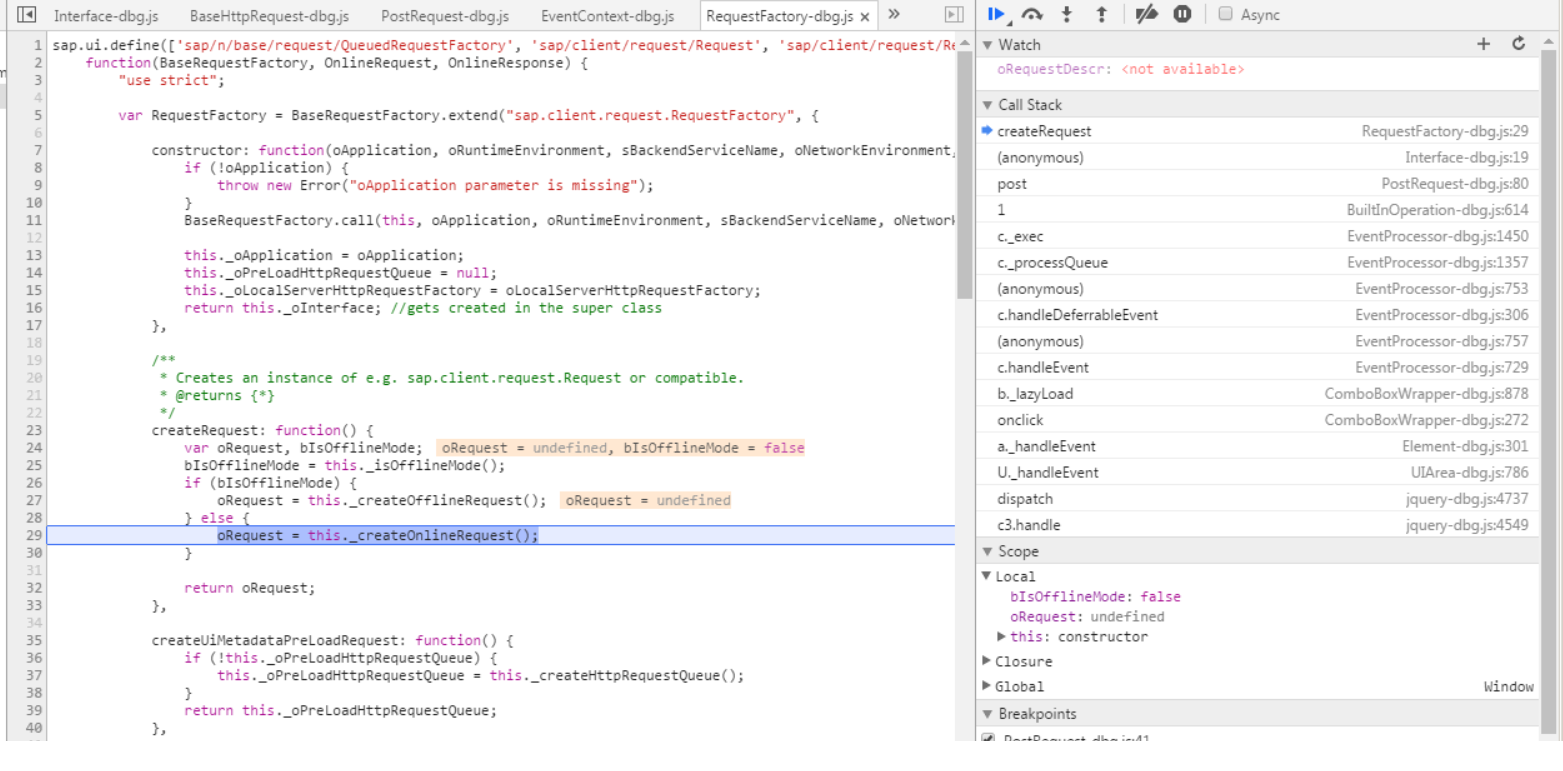Select the 'post' call stack frame
The height and width of the screenshot is (771, 1563).
tap(1257, 184)
